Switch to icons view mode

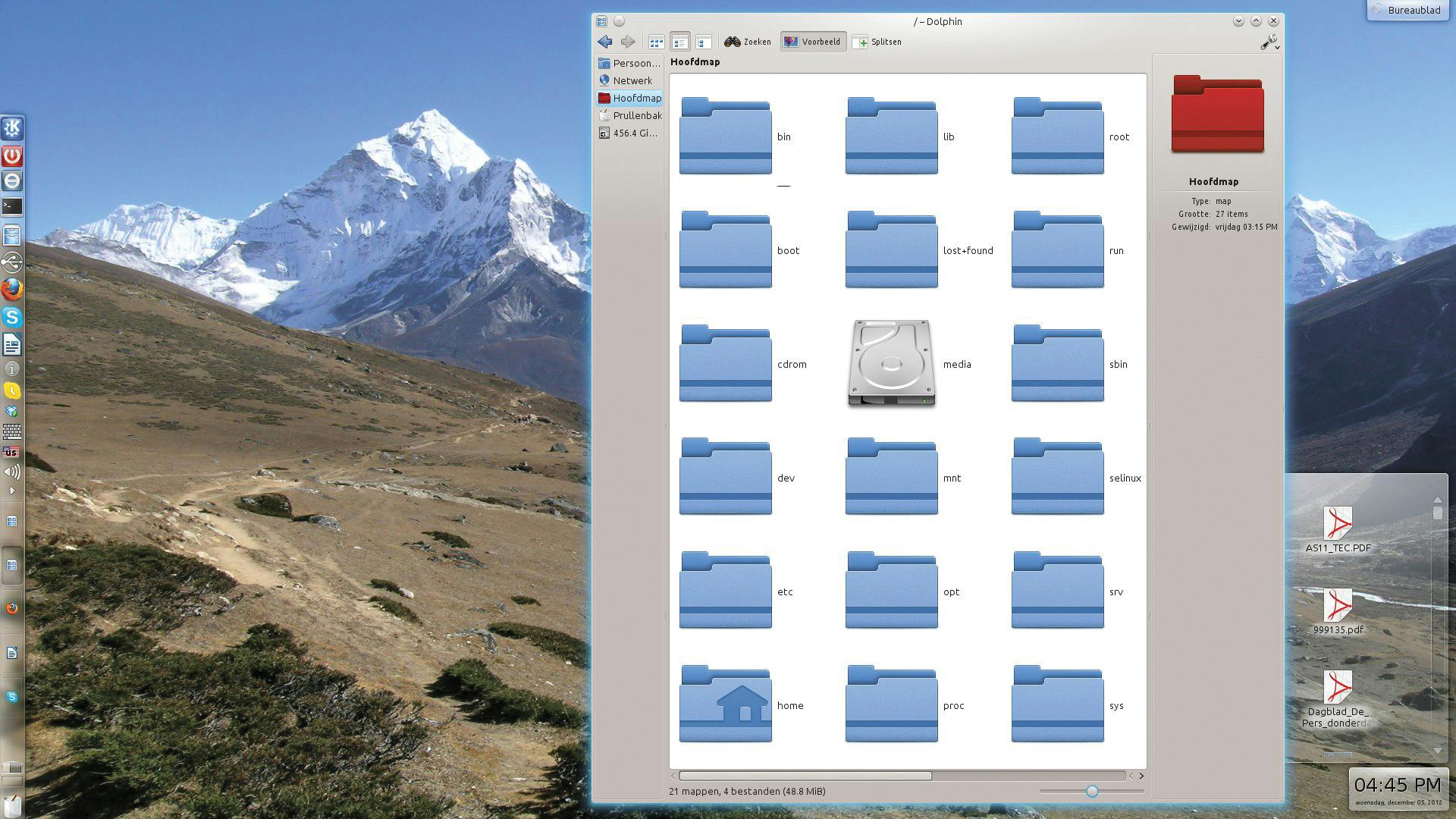656,42
